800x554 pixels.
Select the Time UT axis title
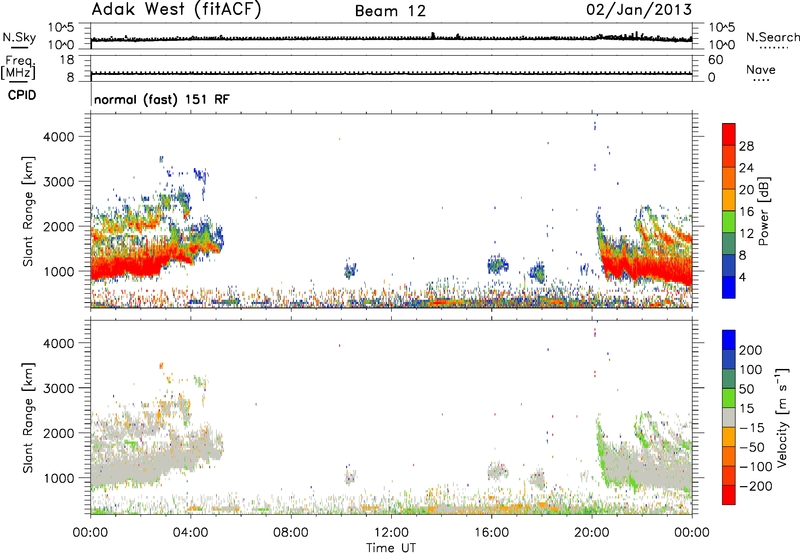pyautogui.click(x=391, y=548)
